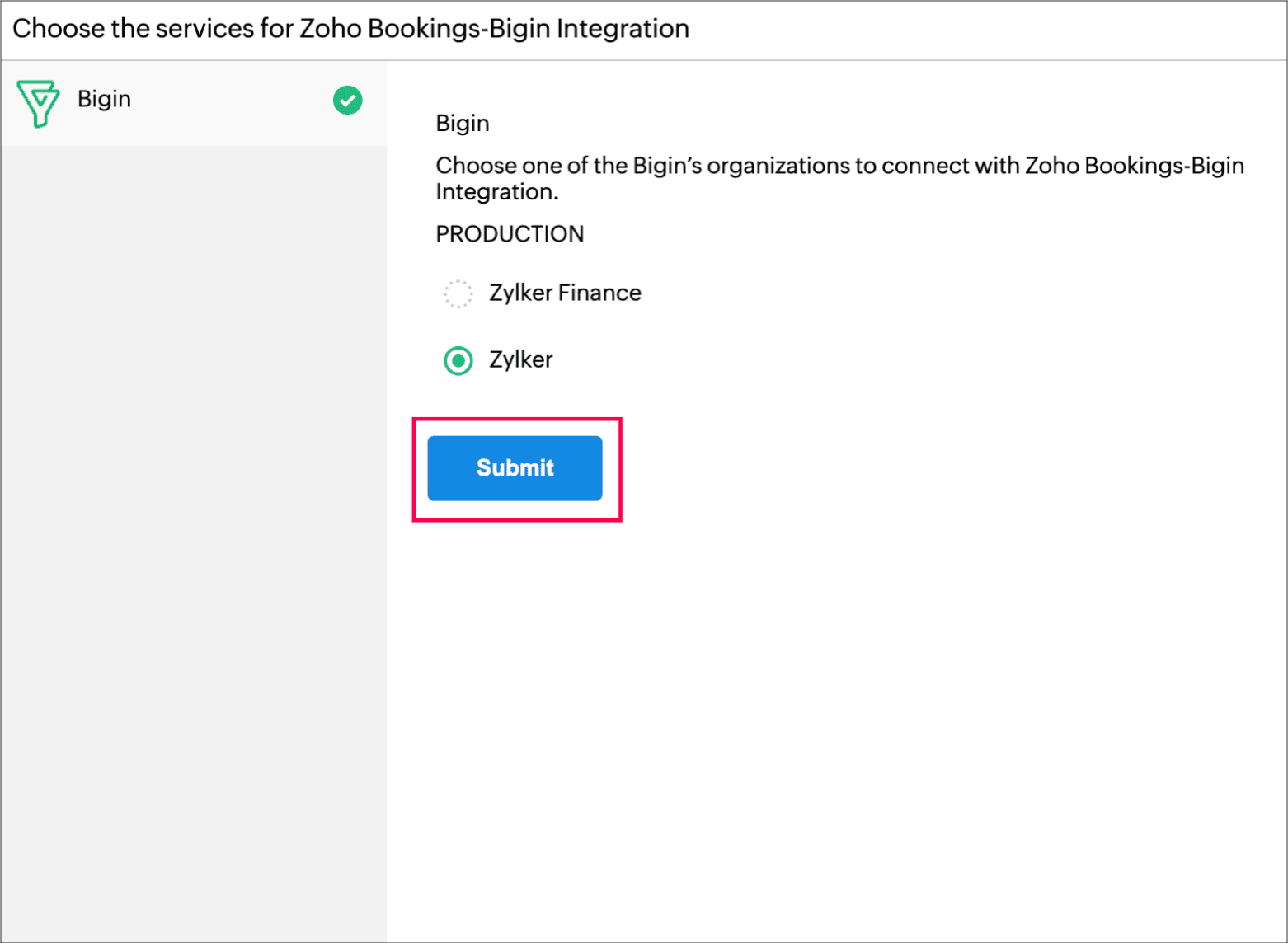This screenshot has height=943, width=1288.
Task: Click the "Zylker" organization label text
Action: (x=520, y=360)
